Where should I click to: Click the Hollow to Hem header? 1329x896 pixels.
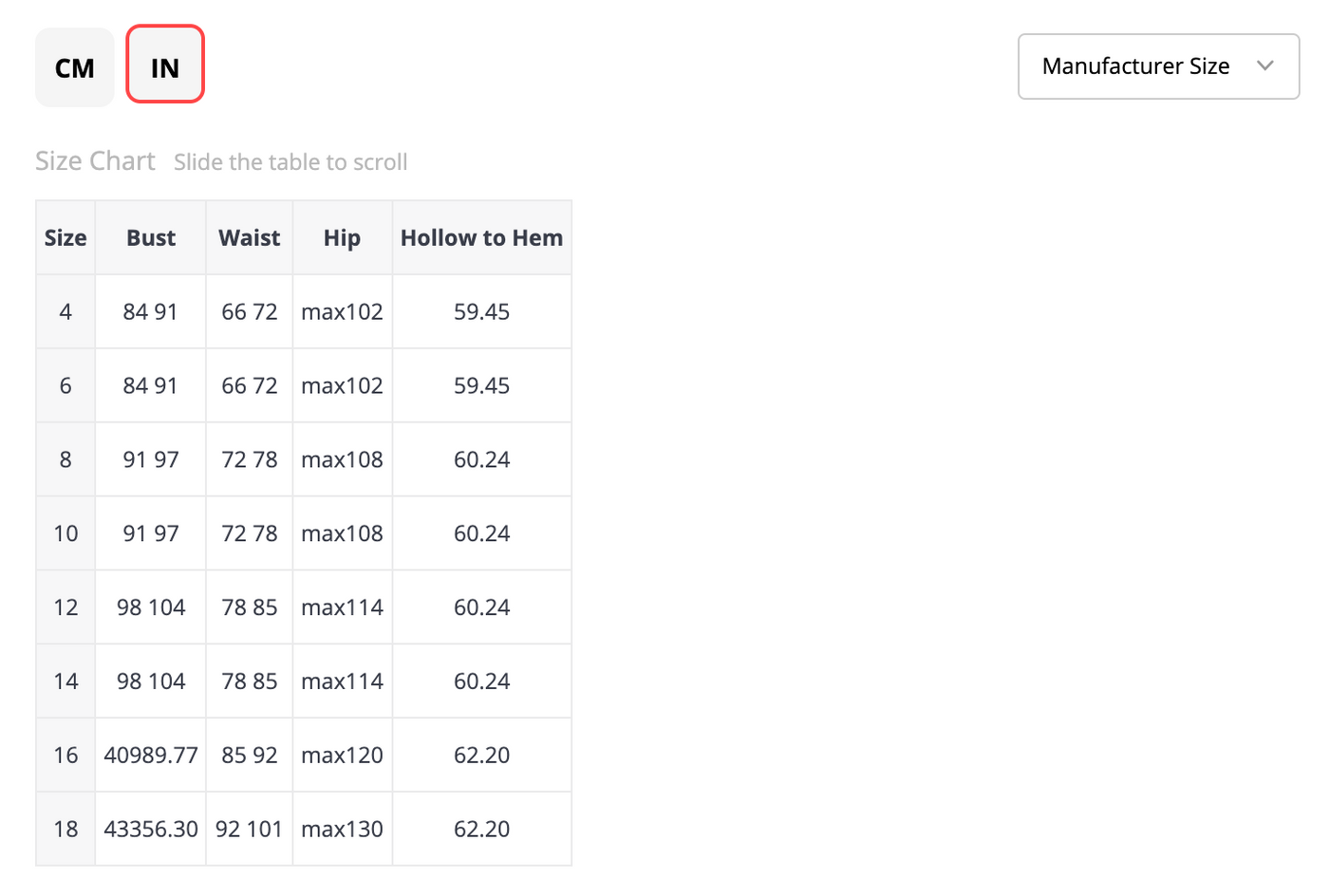point(482,238)
